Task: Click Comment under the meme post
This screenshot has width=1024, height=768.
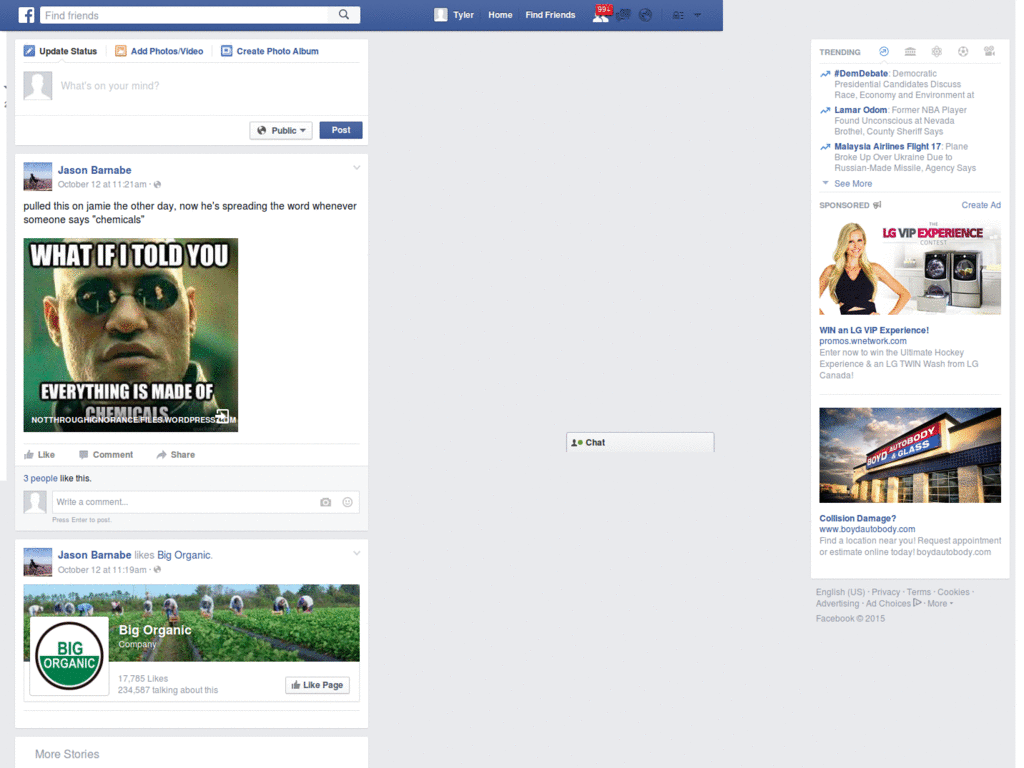Action: (106, 455)
